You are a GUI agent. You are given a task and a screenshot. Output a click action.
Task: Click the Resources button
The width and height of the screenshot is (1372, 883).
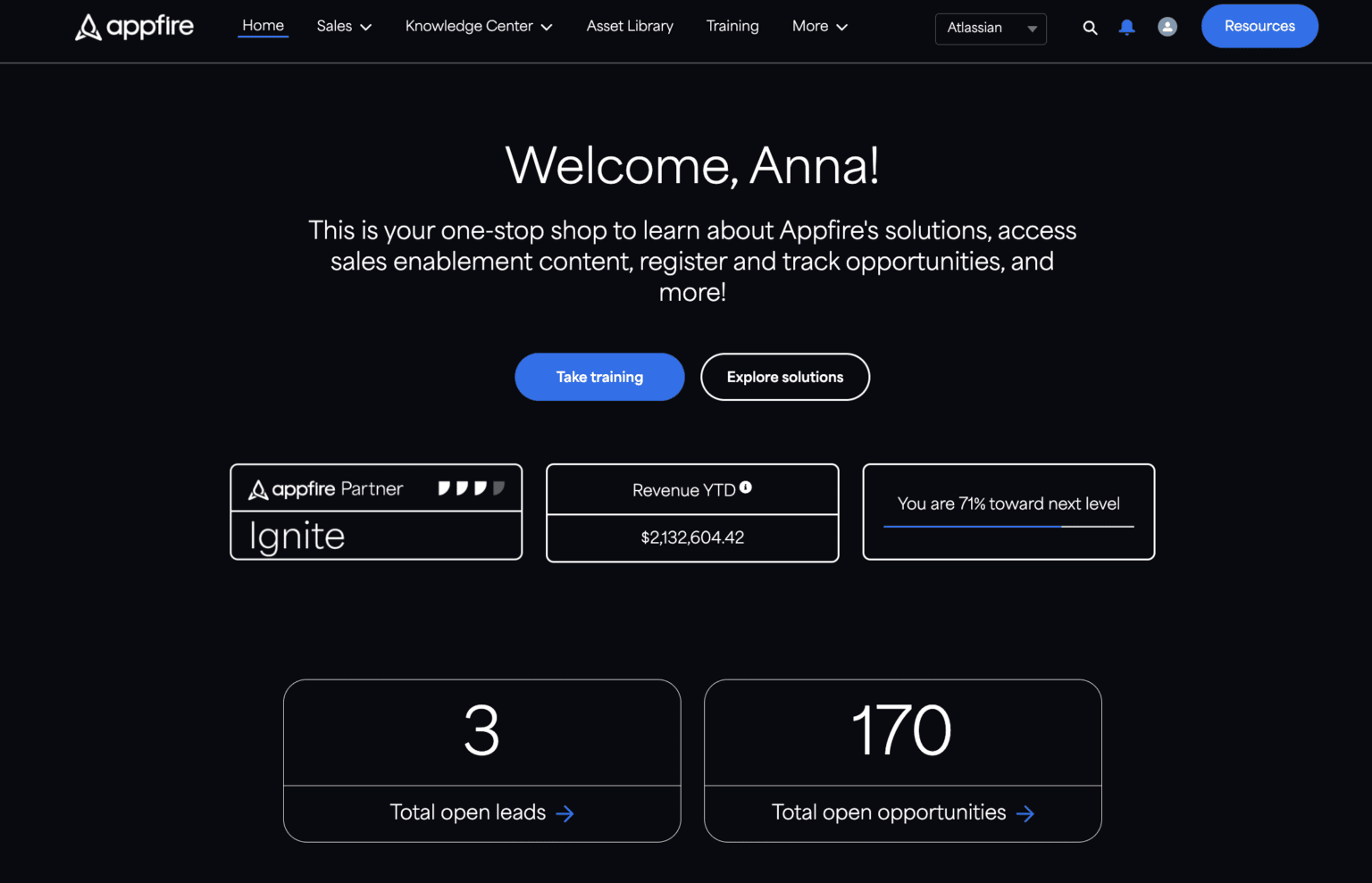pos(1259,26)
